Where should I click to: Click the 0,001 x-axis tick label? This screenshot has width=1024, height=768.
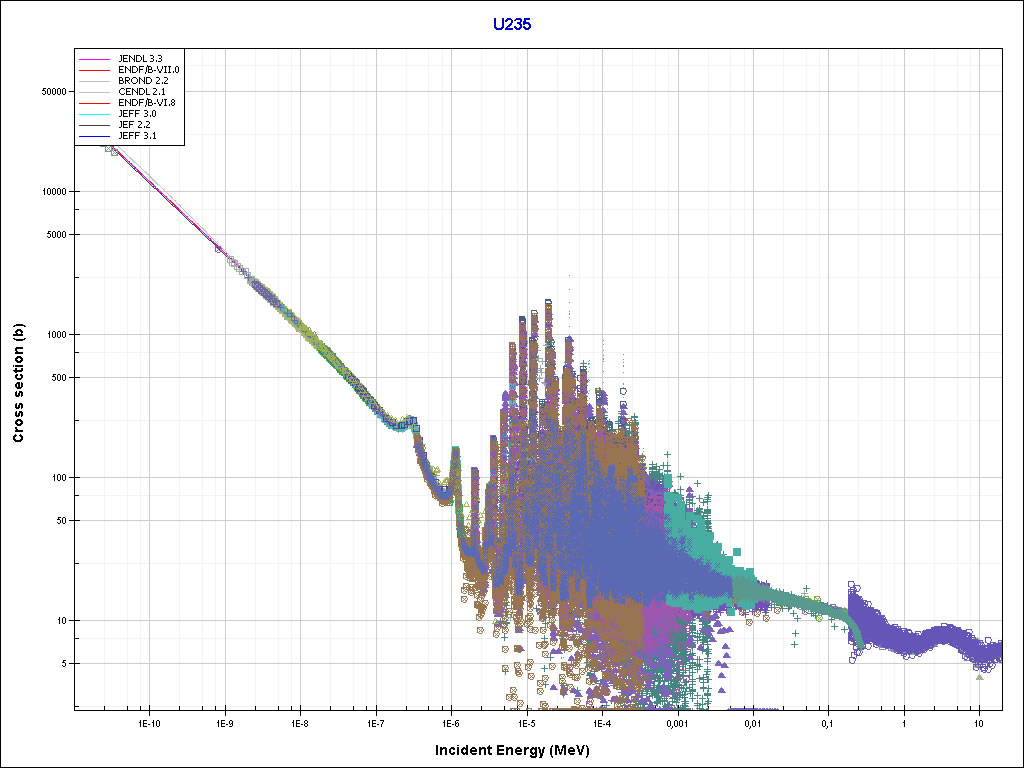pos(677,722)
